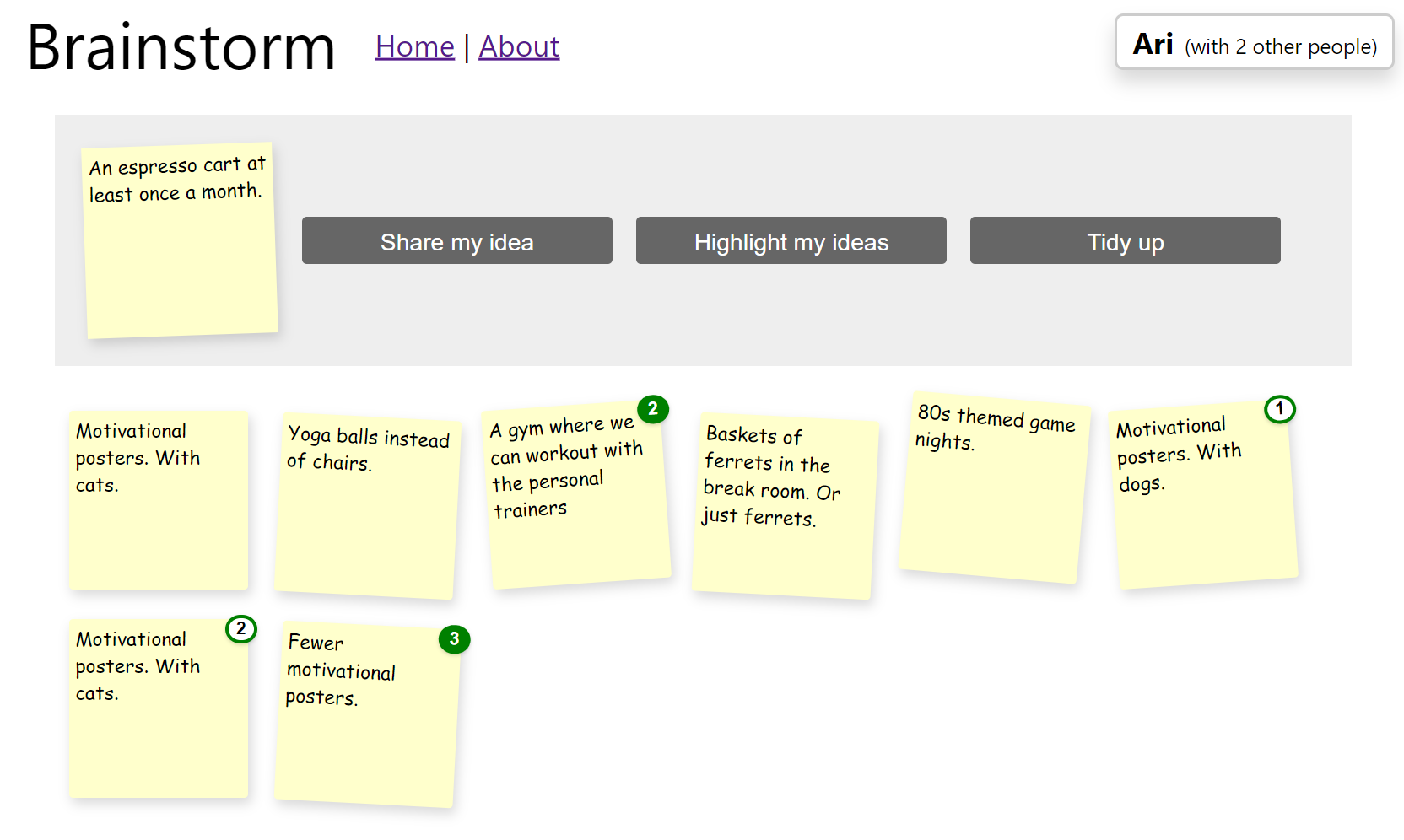1404x840 pixels.
Task: Click the outlined 2 badge on the cats poster note
Action: (x=240, y=629)
